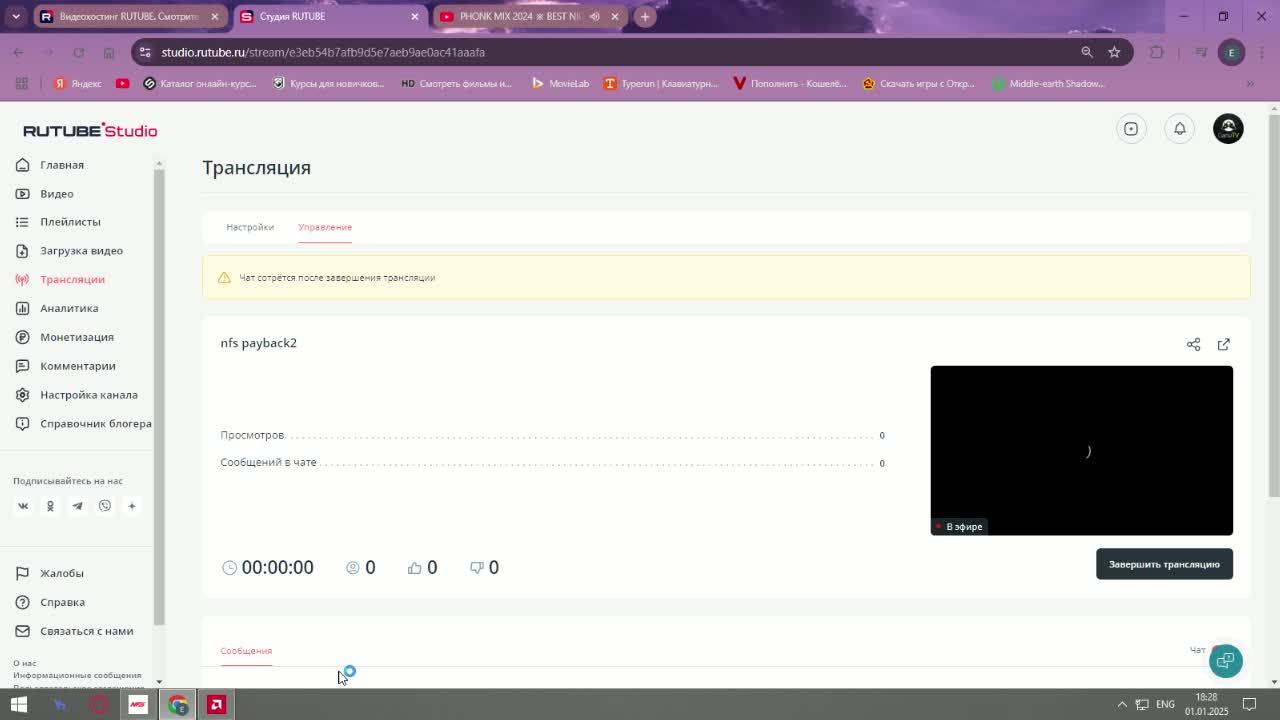This screenshot has width=1280, height=720.
Task: Open Комментарии in sidebar
Action: click(78, 366)
